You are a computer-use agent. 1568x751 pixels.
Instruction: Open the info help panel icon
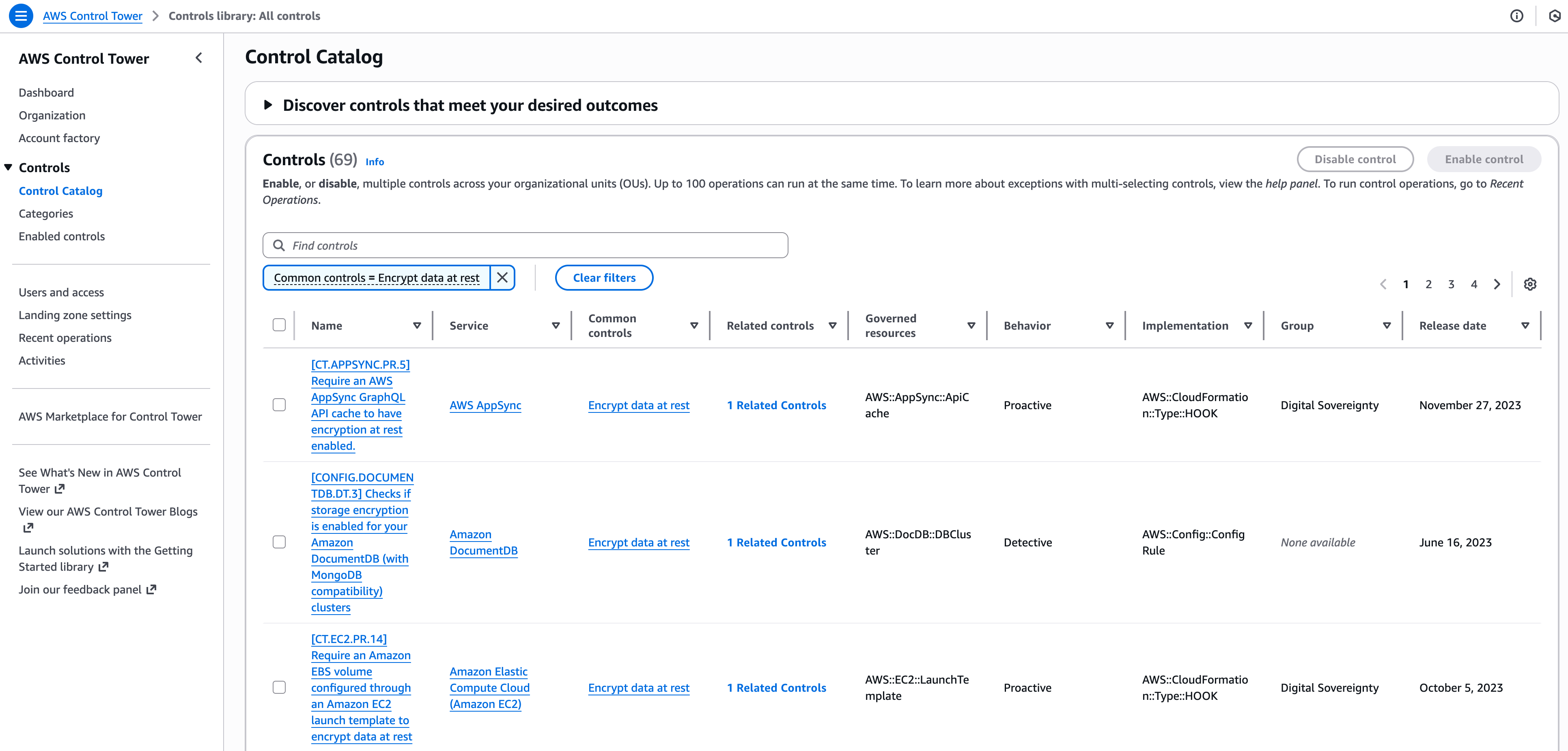pos(1516,16)
